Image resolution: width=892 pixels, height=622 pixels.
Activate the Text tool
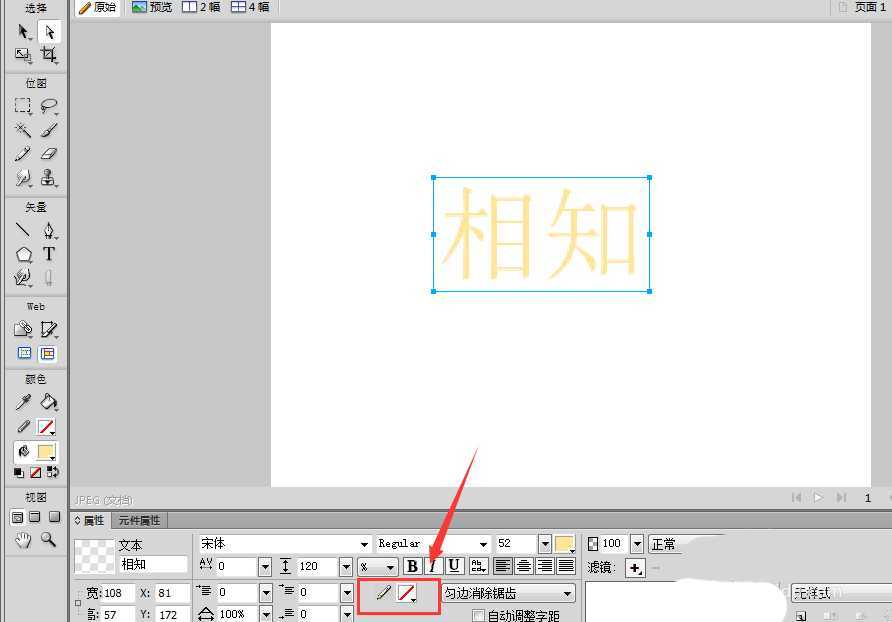tap(48, 254)
